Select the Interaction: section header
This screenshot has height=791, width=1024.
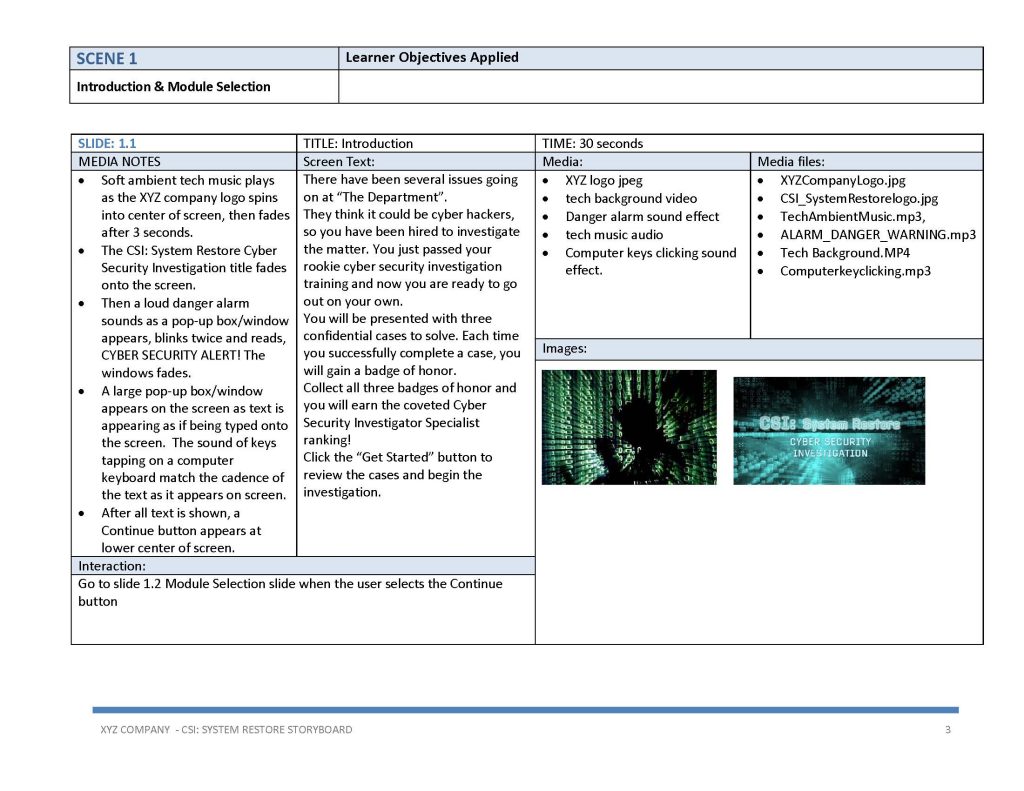point(112,566)
